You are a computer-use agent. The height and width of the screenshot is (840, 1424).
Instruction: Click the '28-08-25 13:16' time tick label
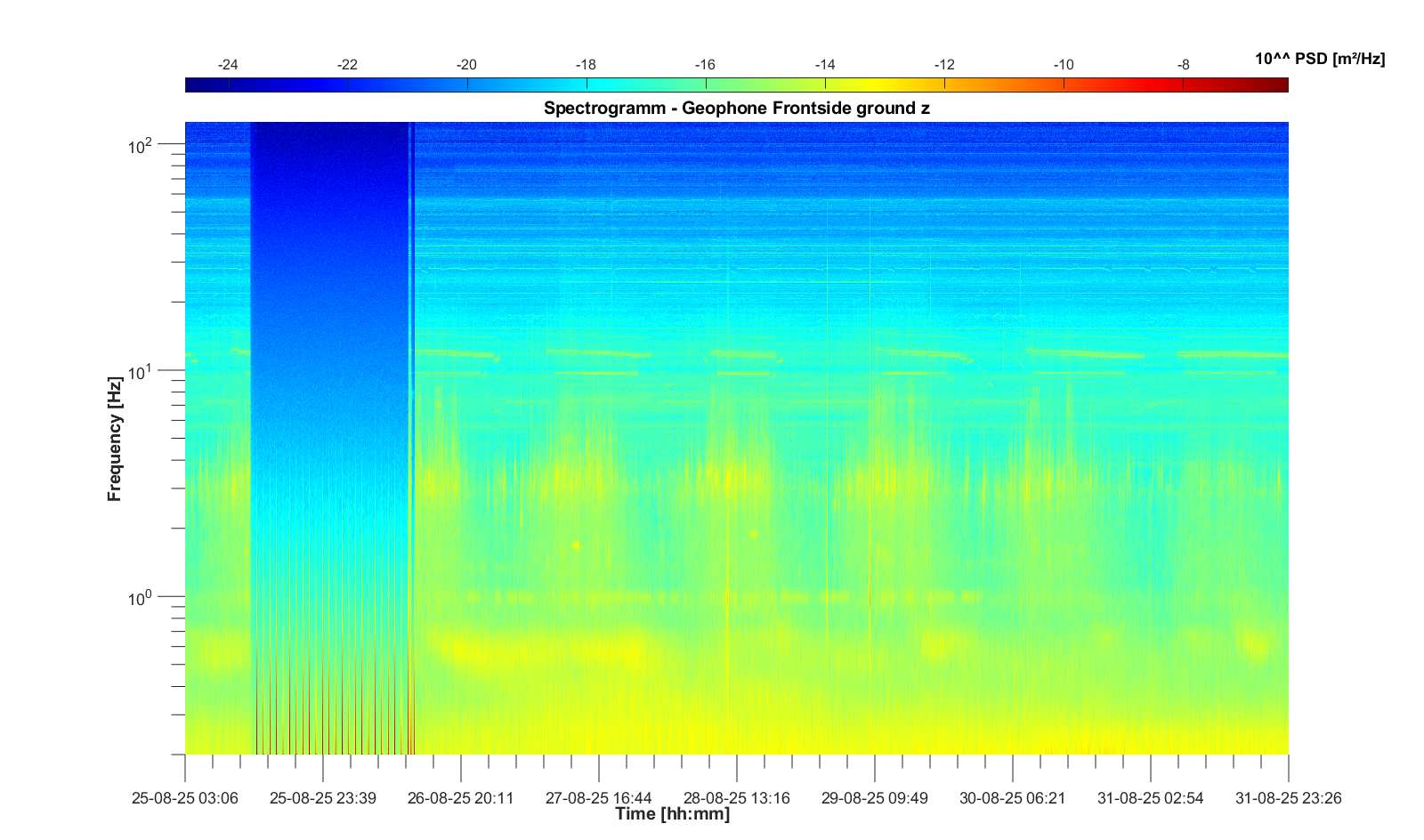(x=737, y=798)
